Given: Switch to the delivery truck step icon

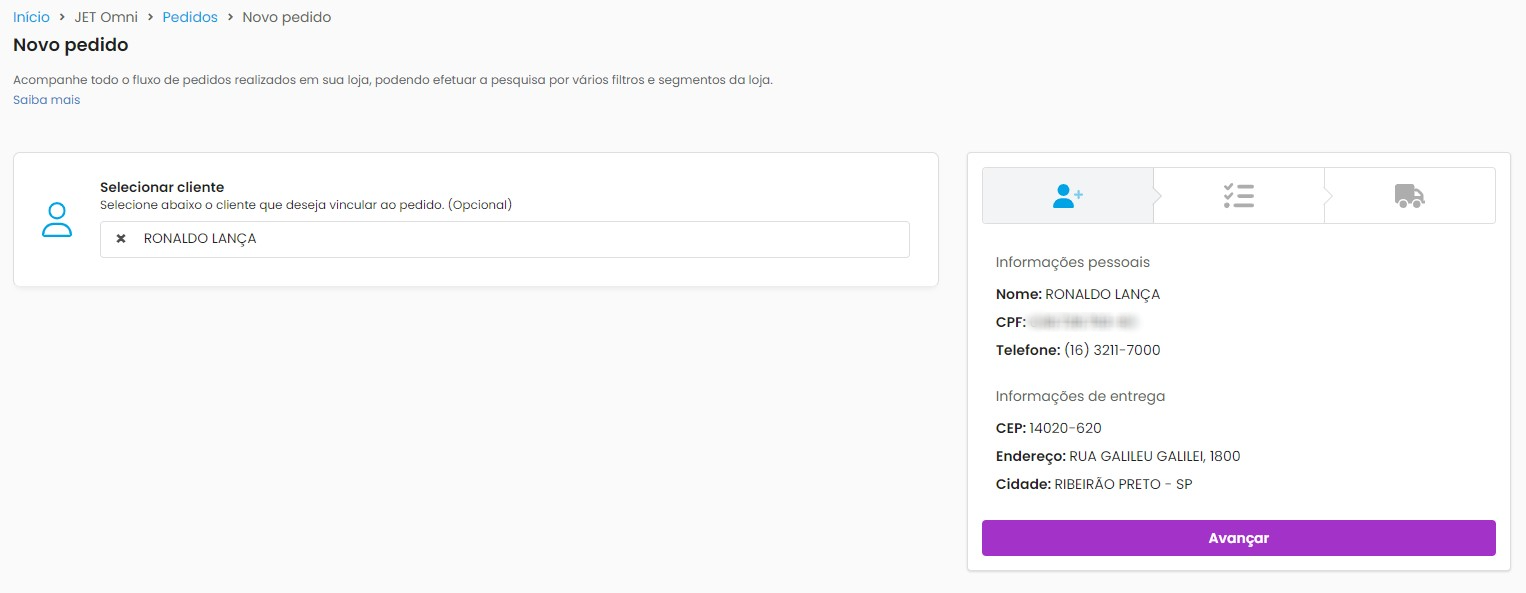Looking at the screenshot, I should point(1409,196).
